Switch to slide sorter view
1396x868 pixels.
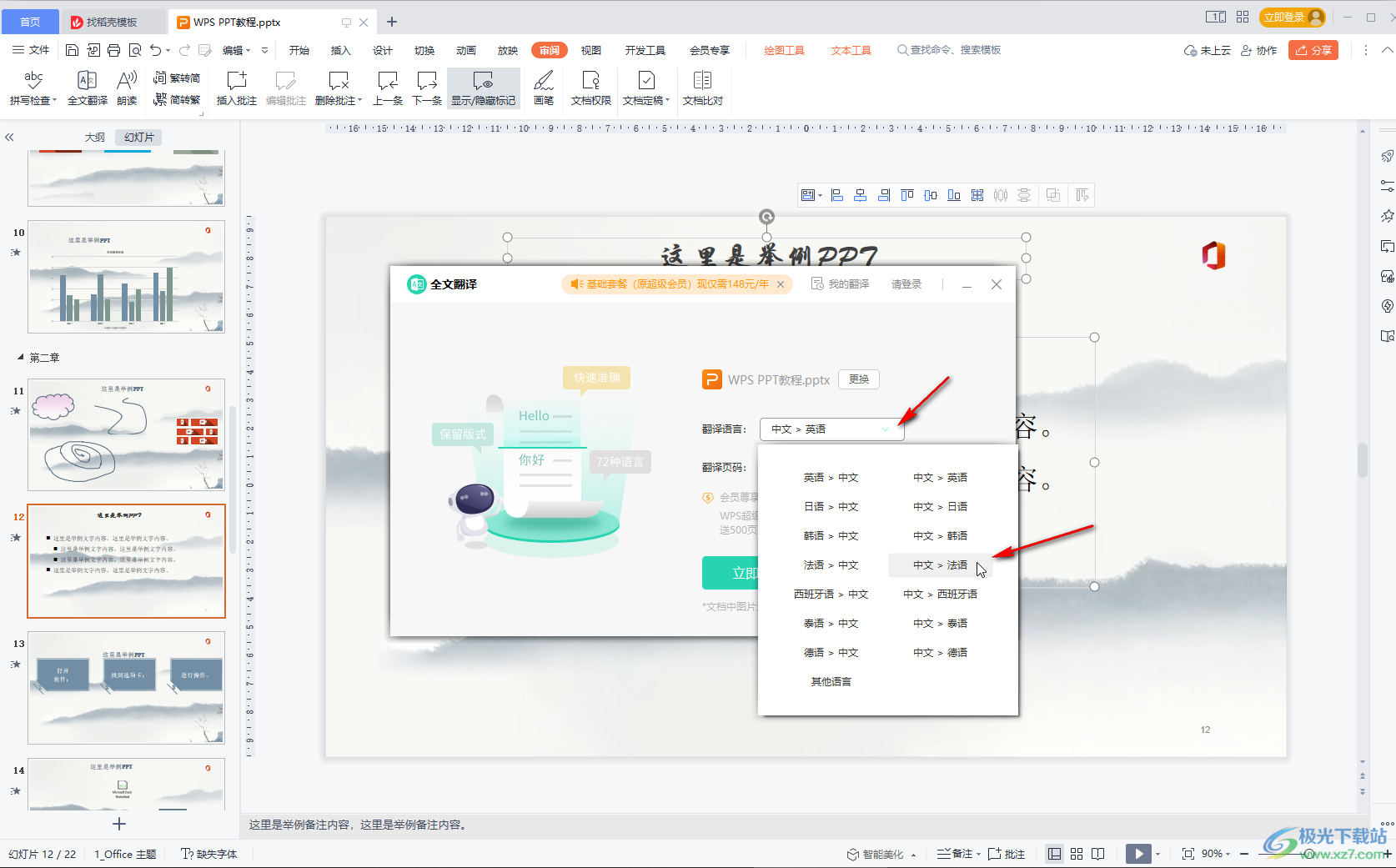tap(1077, 854)
